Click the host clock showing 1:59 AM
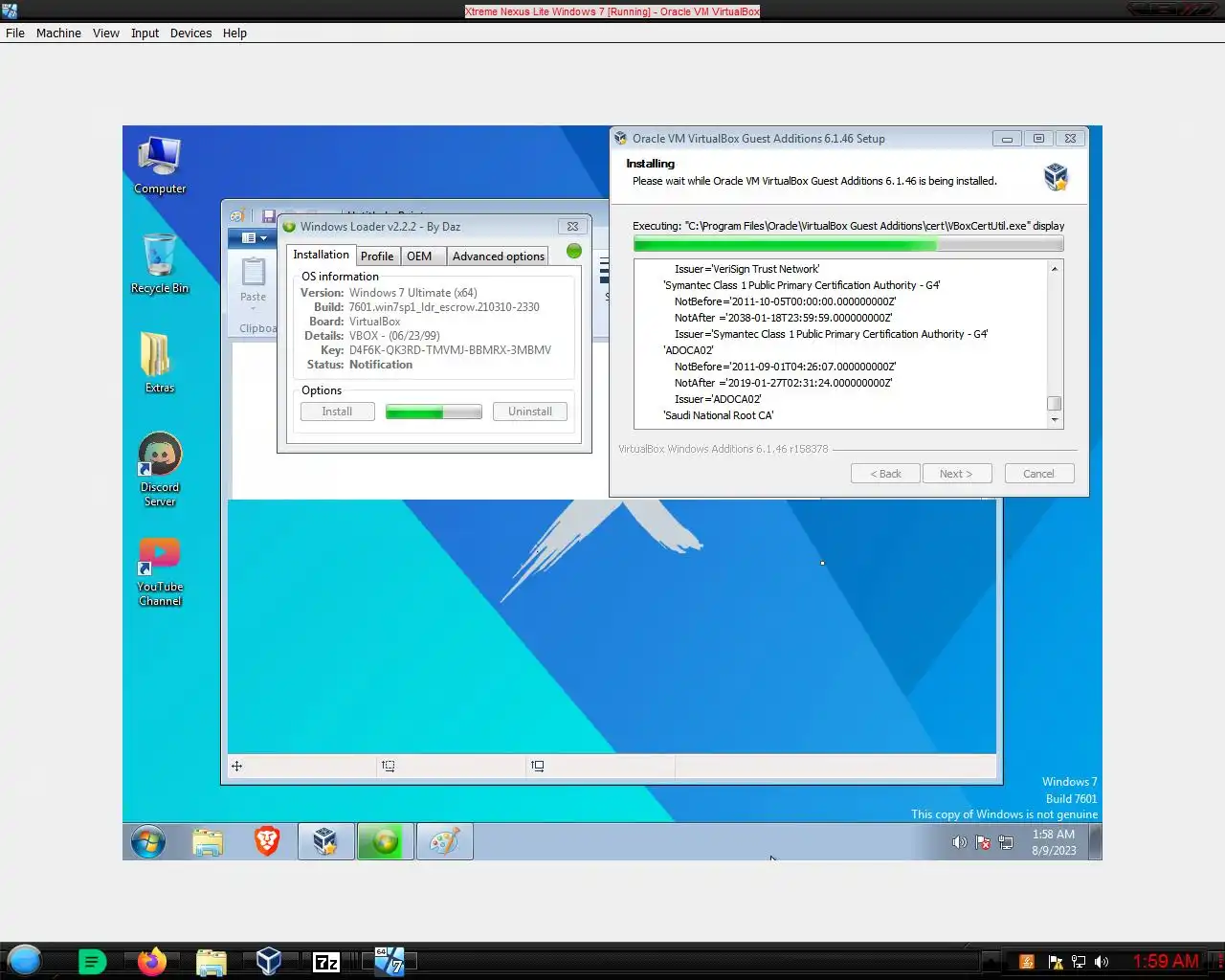Screen dimensions: 1225x980 pyautogui.click(x=1166, y=961)
